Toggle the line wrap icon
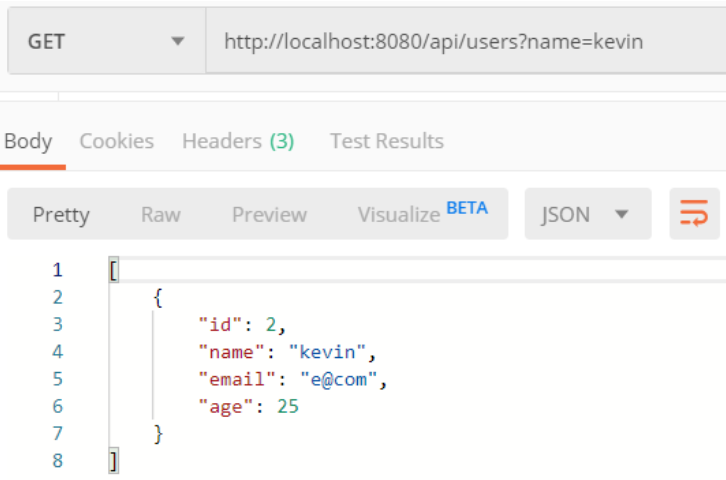This screenshot has width=726, height=480. (694, 214)
